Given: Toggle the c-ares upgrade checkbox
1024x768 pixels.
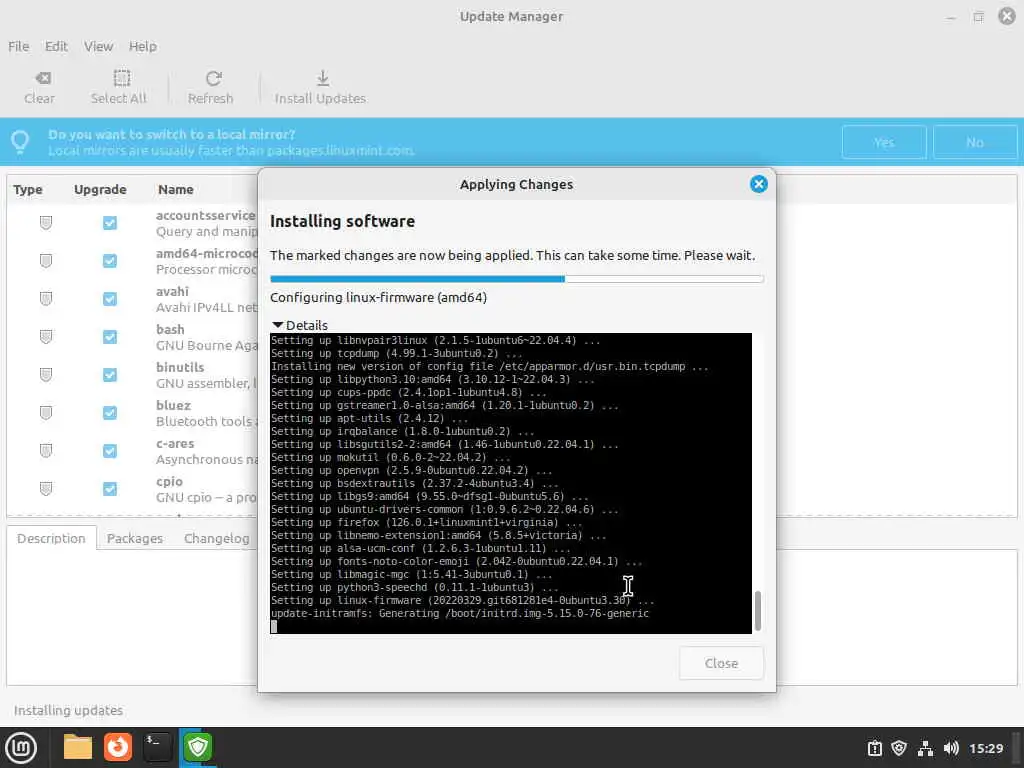Looking at the screenshot, I should coord(110,451).
